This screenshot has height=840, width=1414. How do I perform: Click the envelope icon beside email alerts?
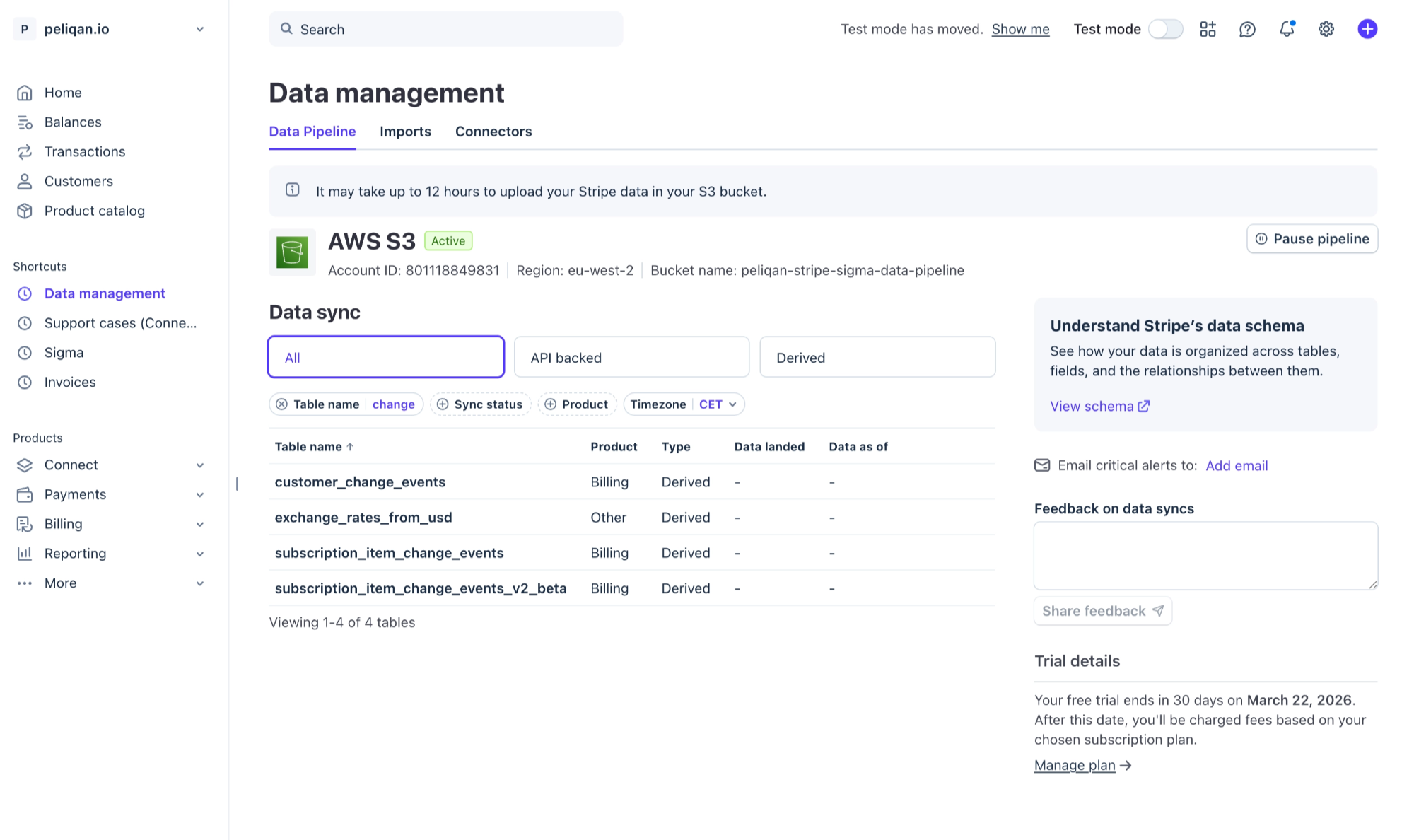1042,465
